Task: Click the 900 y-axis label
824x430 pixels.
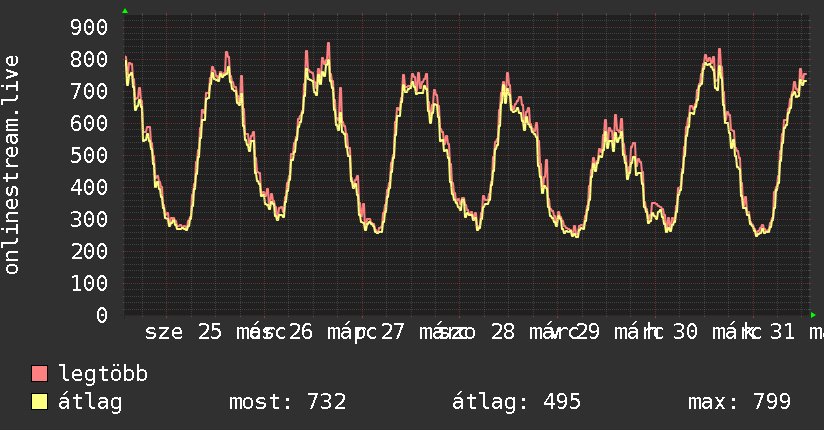Action: (x=89, y=27)
